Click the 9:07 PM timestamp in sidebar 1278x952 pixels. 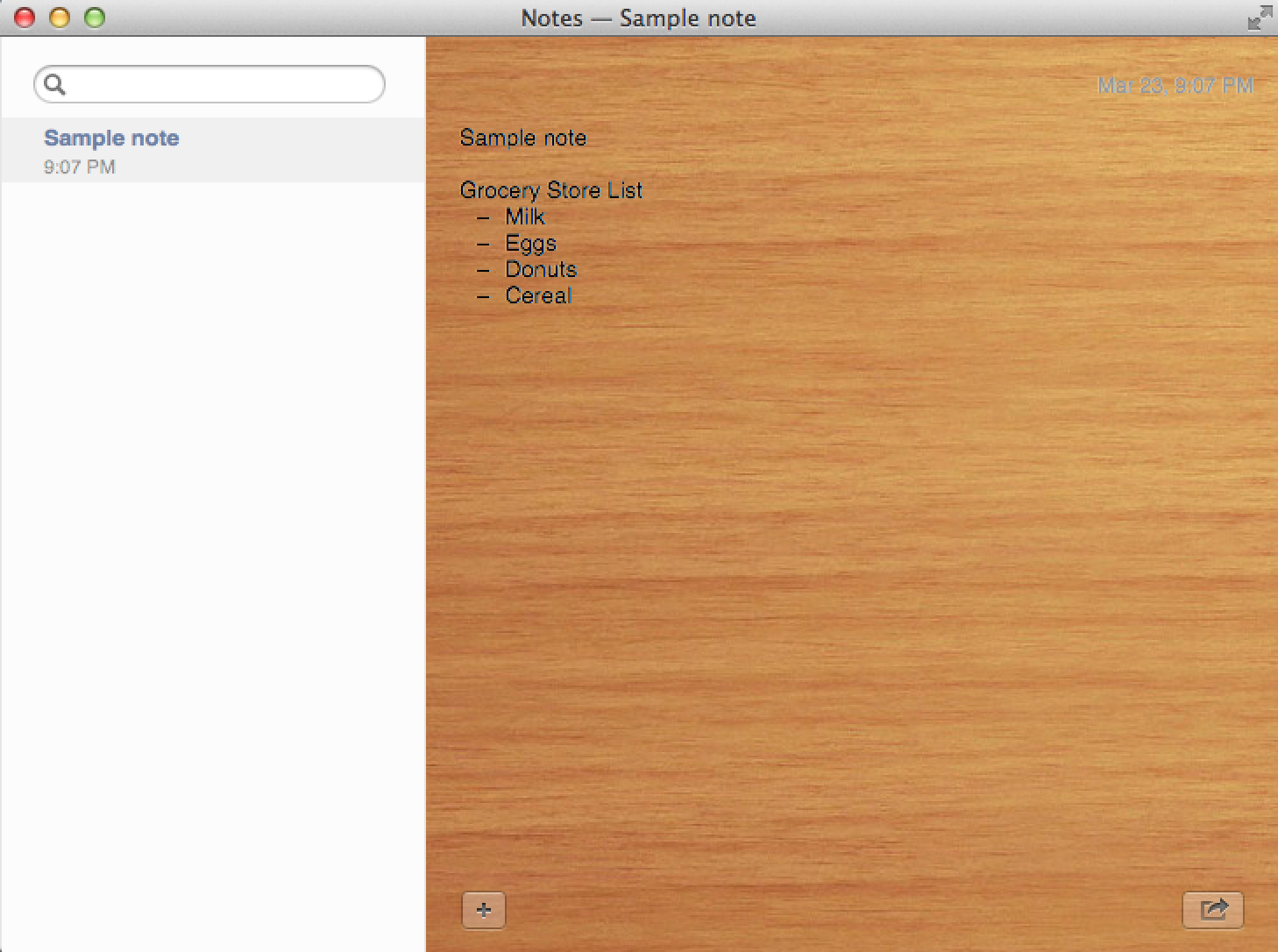80,167
